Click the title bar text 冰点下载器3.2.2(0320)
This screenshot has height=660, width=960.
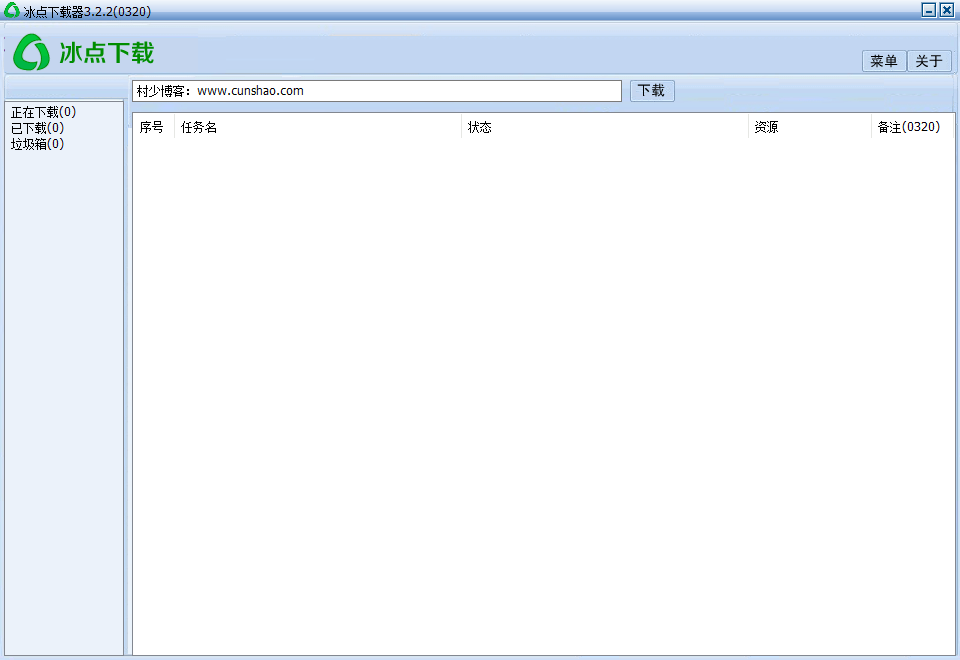(x=87, y=10)
